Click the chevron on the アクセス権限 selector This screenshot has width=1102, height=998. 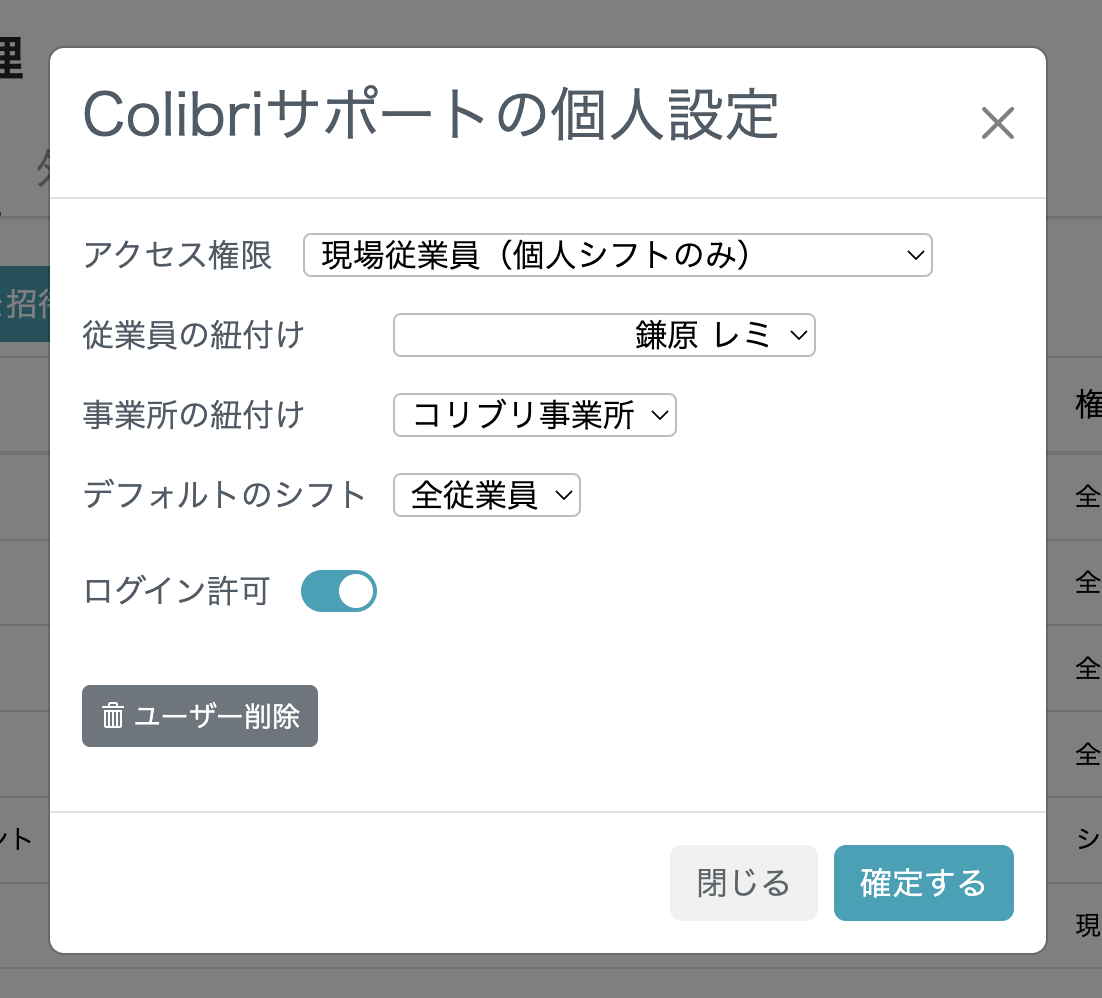913,255
